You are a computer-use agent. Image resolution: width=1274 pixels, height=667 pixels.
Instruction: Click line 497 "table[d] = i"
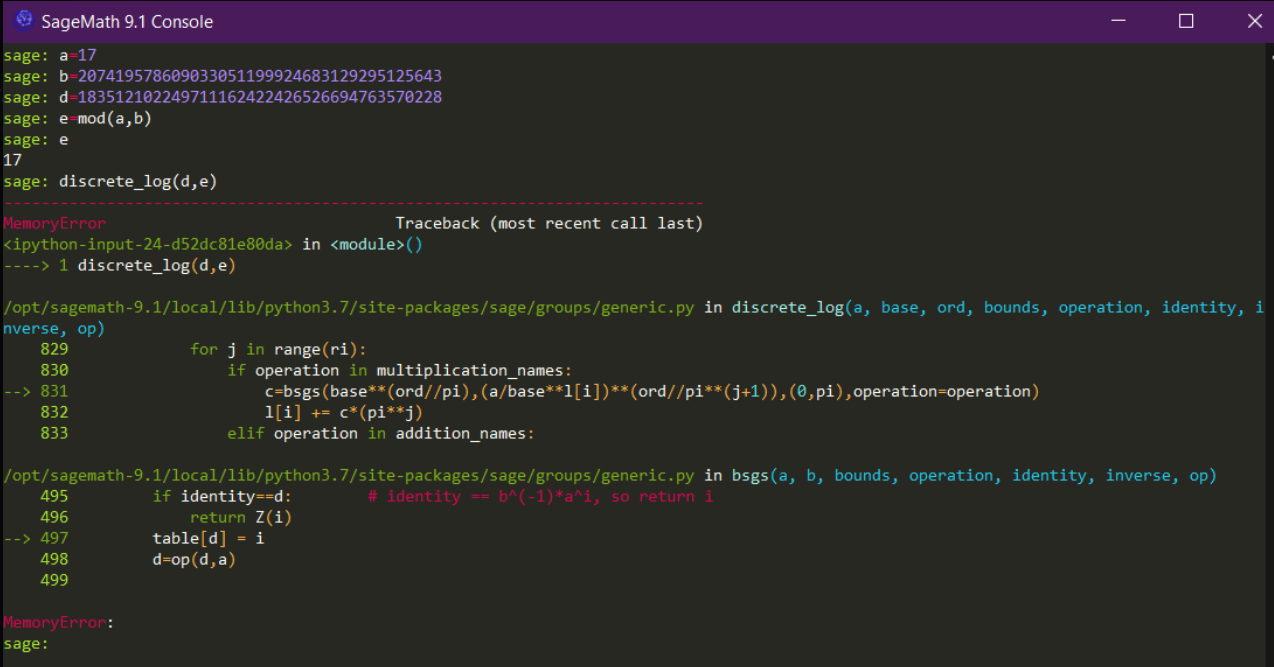click(x=134, y=538)
